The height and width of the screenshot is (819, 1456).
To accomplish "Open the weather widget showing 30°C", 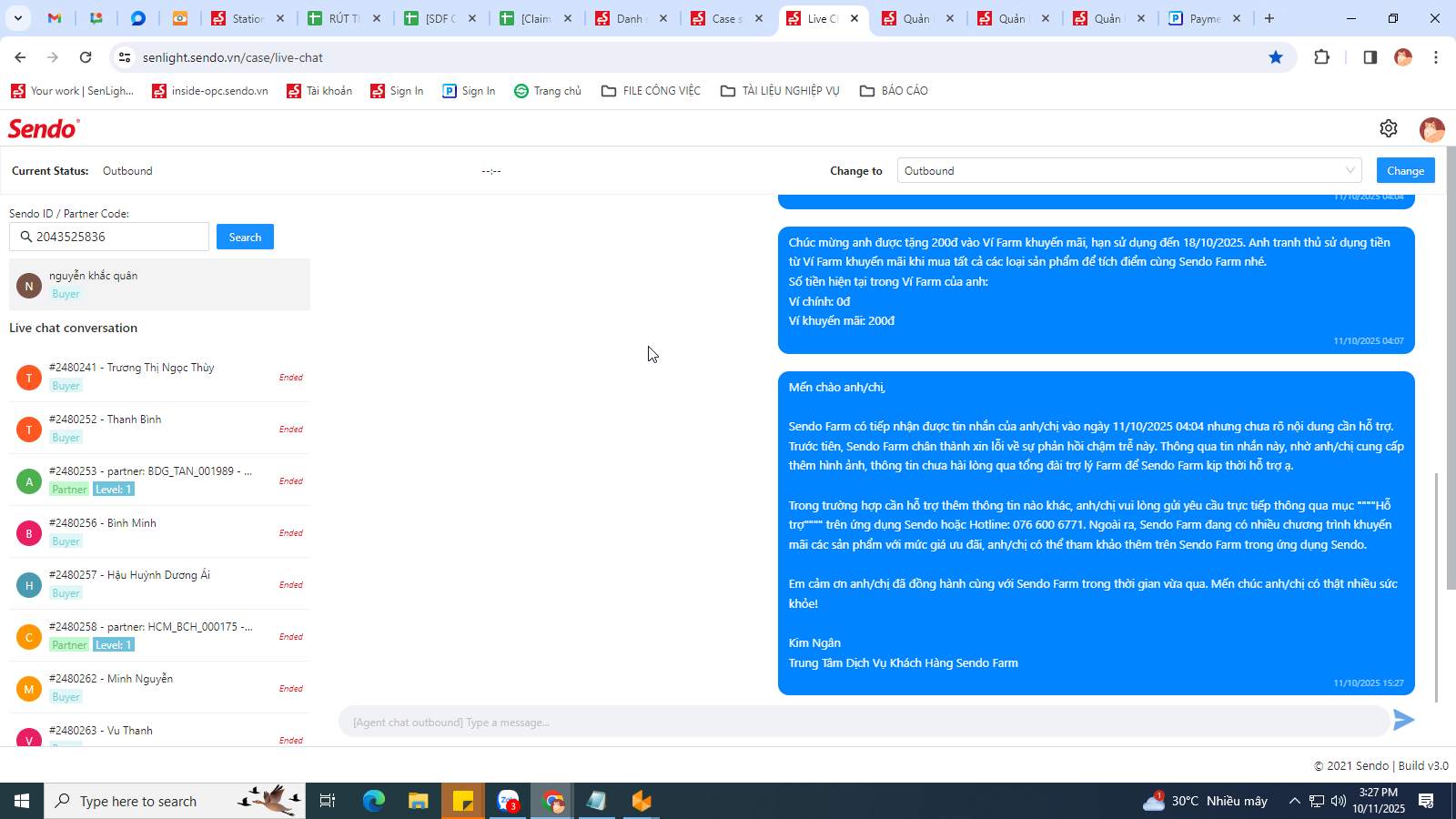I will (1206, 801).
